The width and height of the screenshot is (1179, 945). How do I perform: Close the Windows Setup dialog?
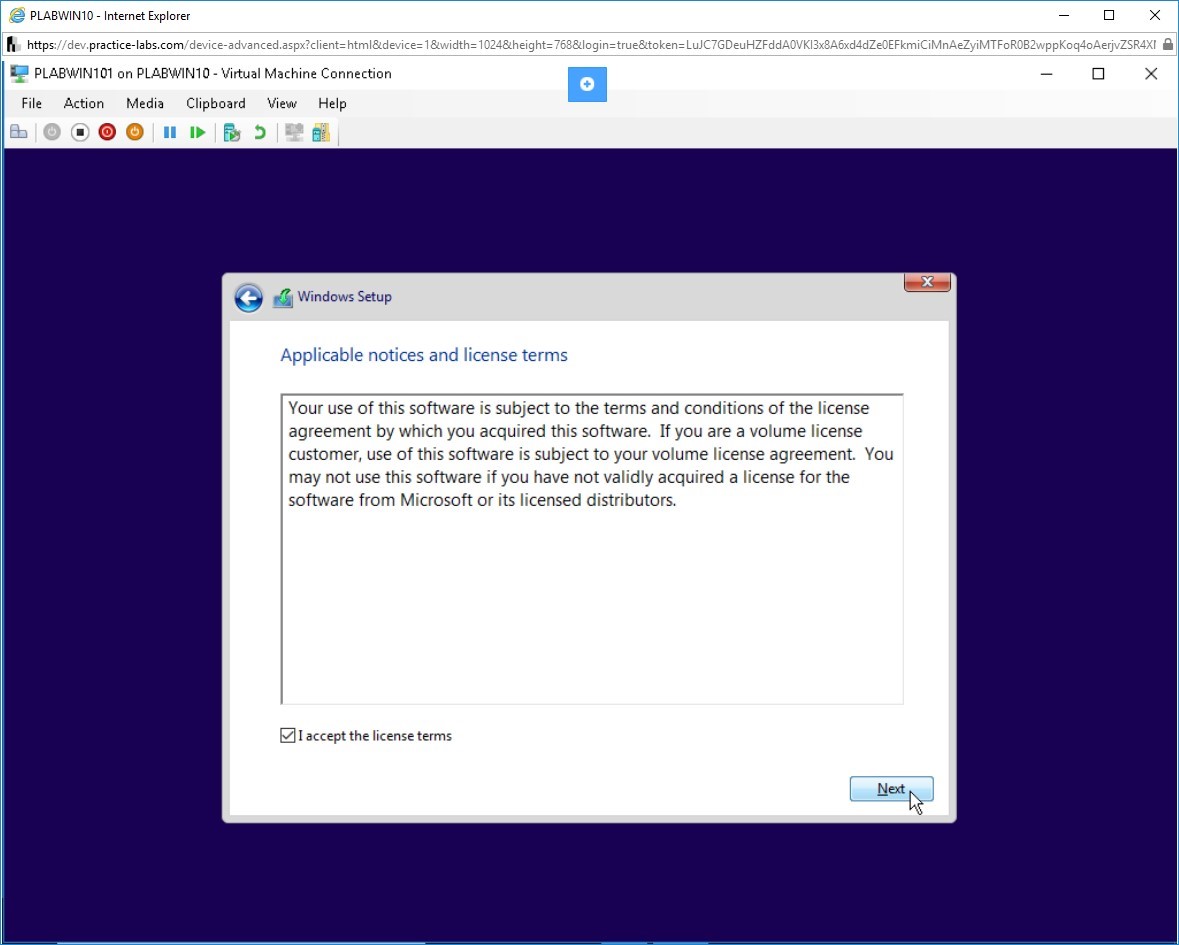[x=927, y=282]
